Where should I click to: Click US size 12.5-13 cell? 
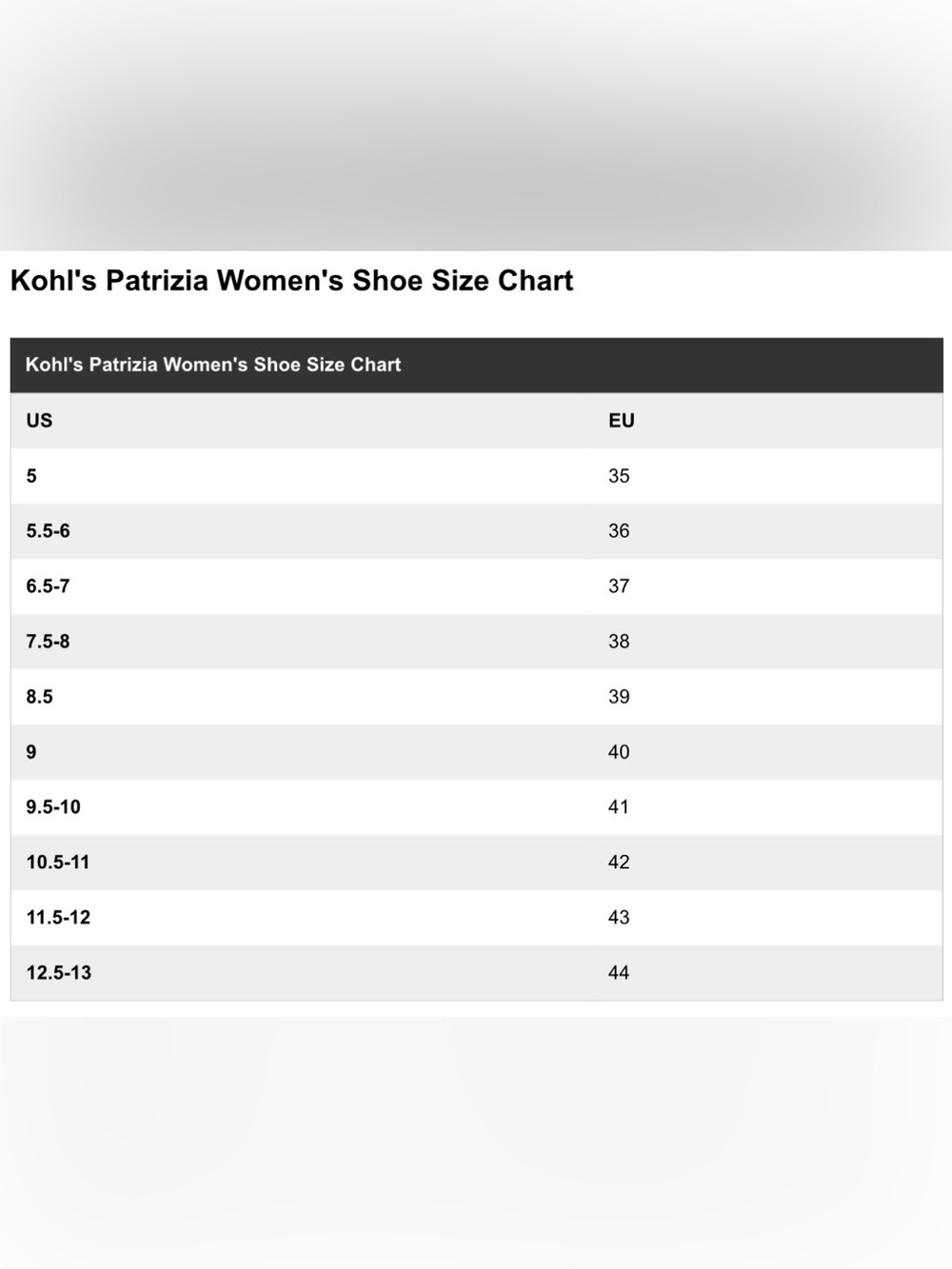(x=301, y=973)
